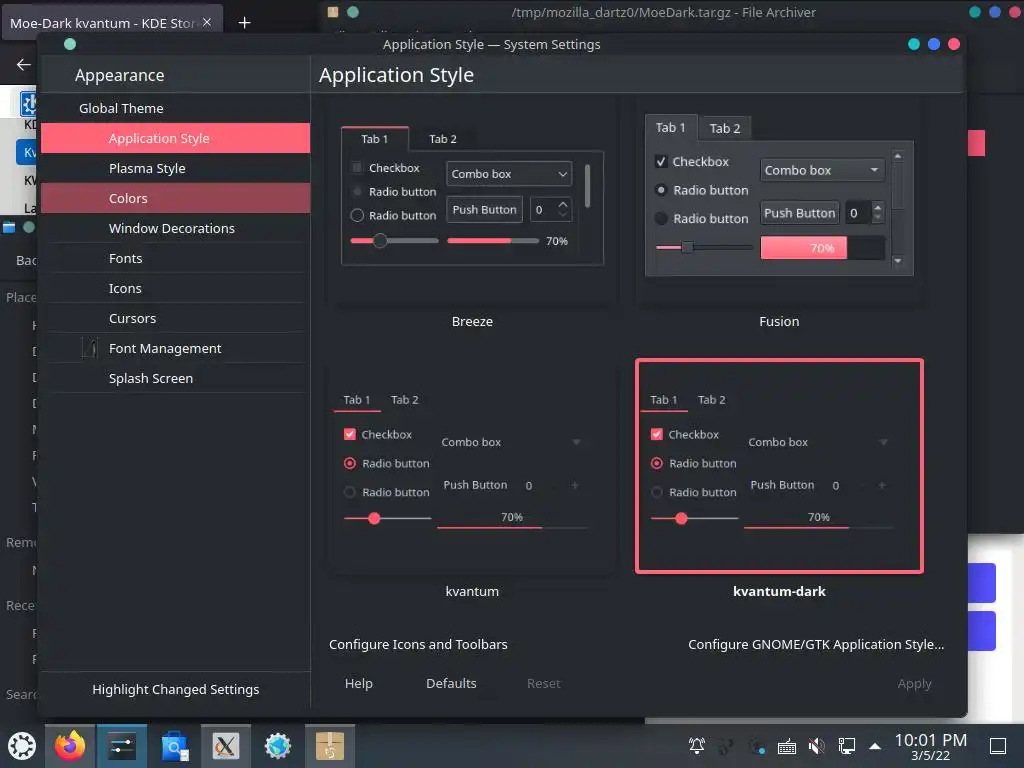Open Icons settings page
This screenshot has height=768, width=1024.
click(175, 289)
